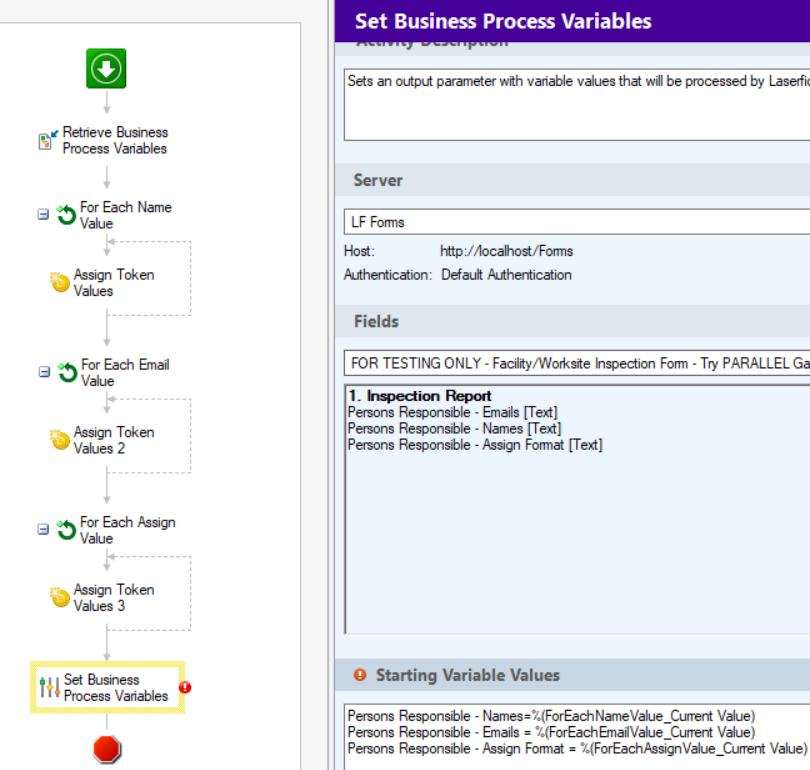Viewport: 810px width, 770px height.
Task: Open the LF Forms server combo box
Action: 577,222
